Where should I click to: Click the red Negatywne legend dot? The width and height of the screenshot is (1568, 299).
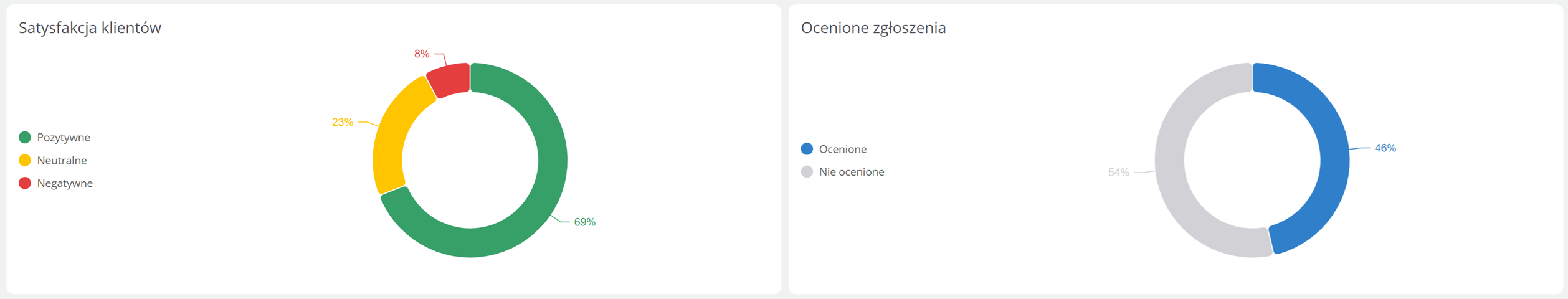(25, 183)
